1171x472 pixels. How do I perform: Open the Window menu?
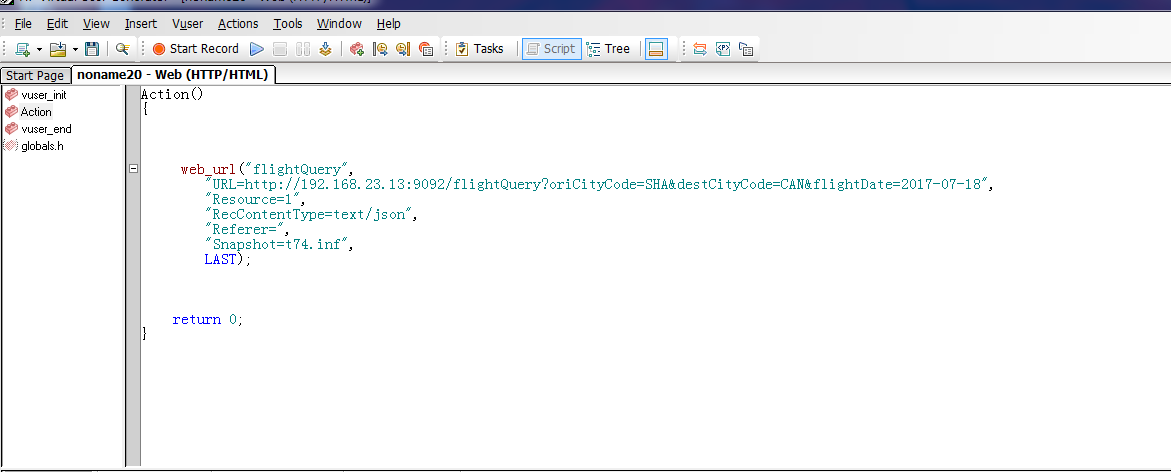click(339, 24)
